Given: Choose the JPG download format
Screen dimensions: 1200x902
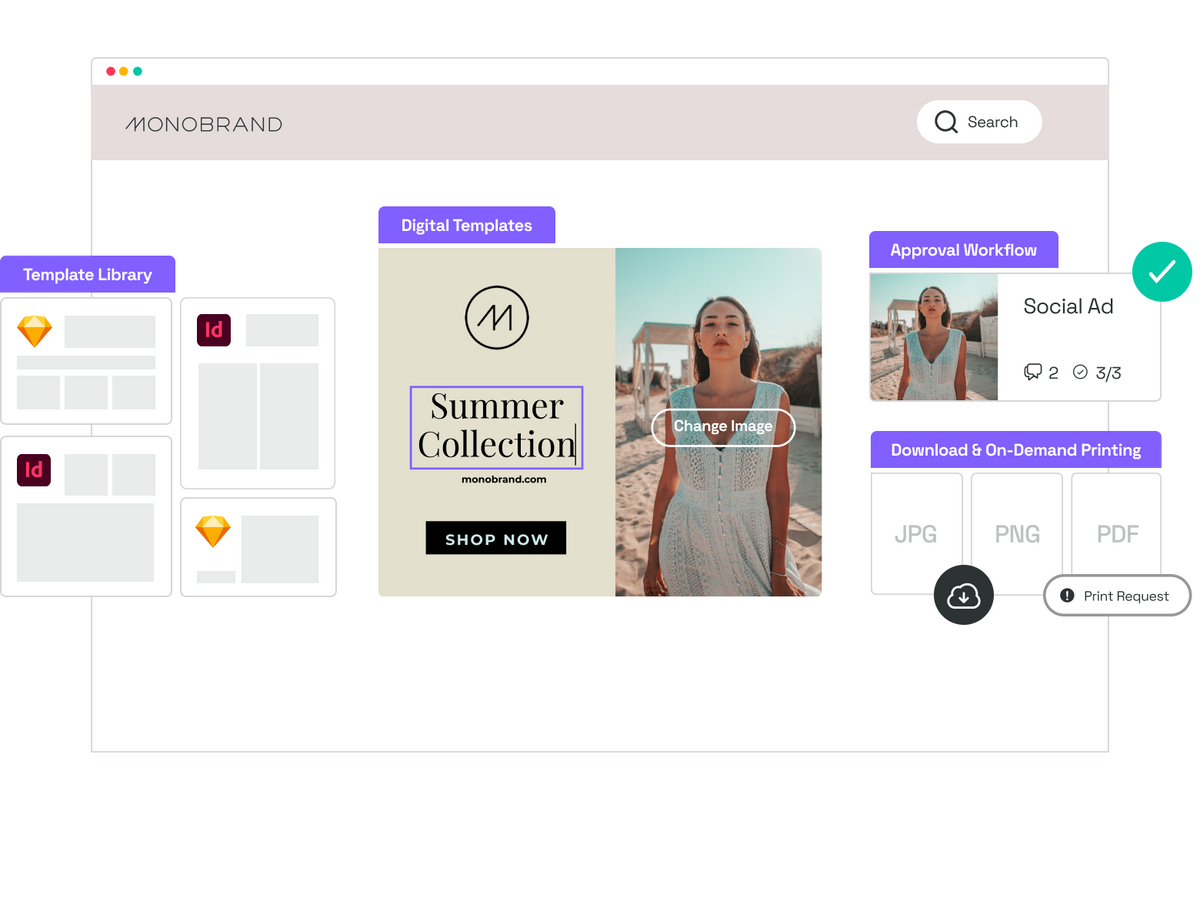Looking at the screenshot, I should point(916,534).
